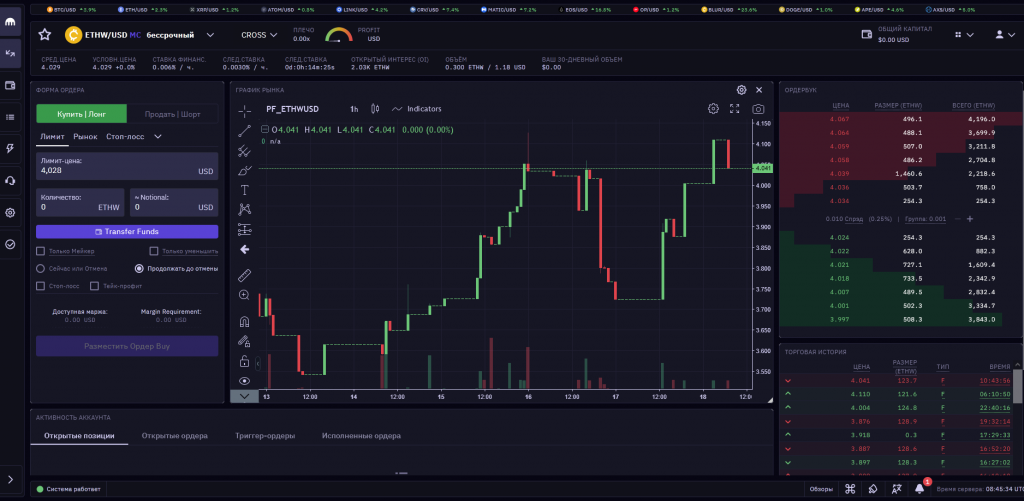Image resolution: width=1024 pixels, height=501 pixels.
Task: Select the ruler measure tool
Action: pos(245,275)
